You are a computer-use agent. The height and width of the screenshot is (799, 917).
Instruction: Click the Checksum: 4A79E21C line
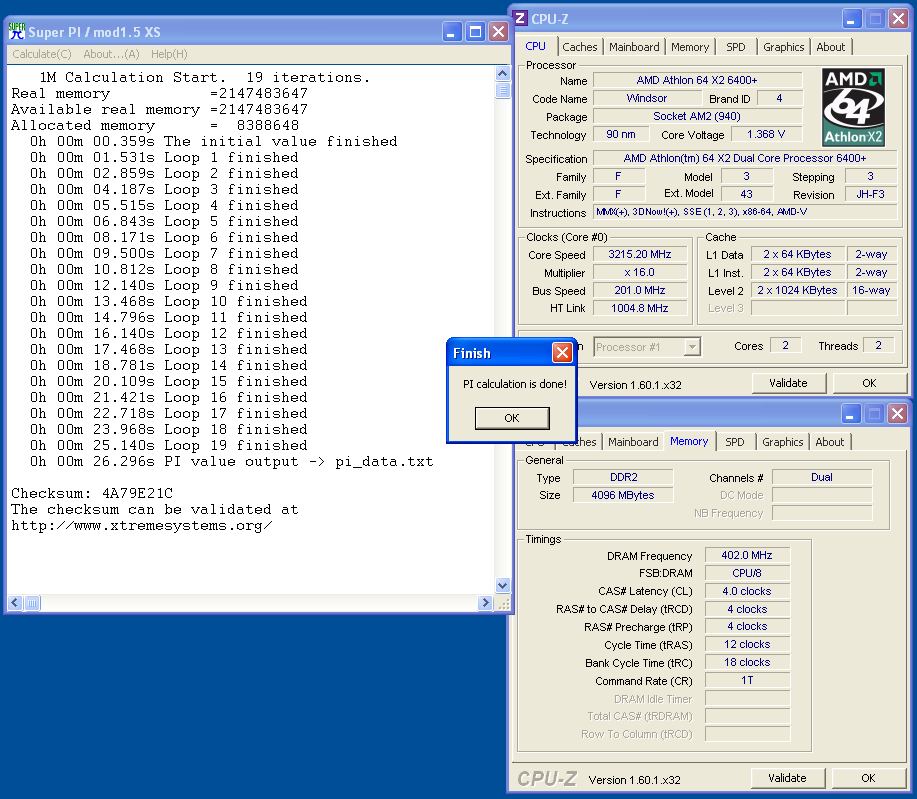pos(92,493)
